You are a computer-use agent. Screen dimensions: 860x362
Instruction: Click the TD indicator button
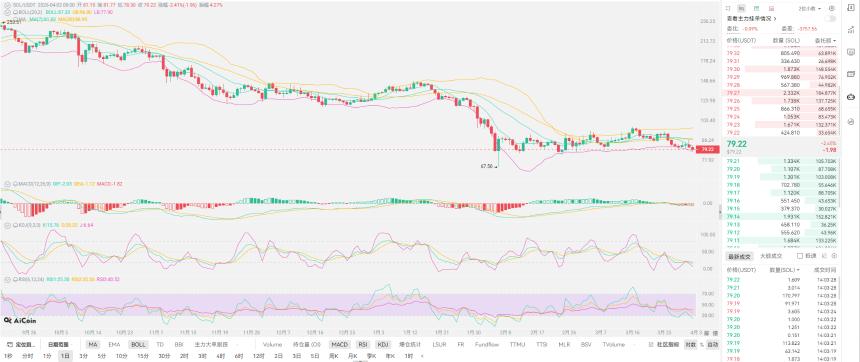pyautogui.click(x=160, y=344)
